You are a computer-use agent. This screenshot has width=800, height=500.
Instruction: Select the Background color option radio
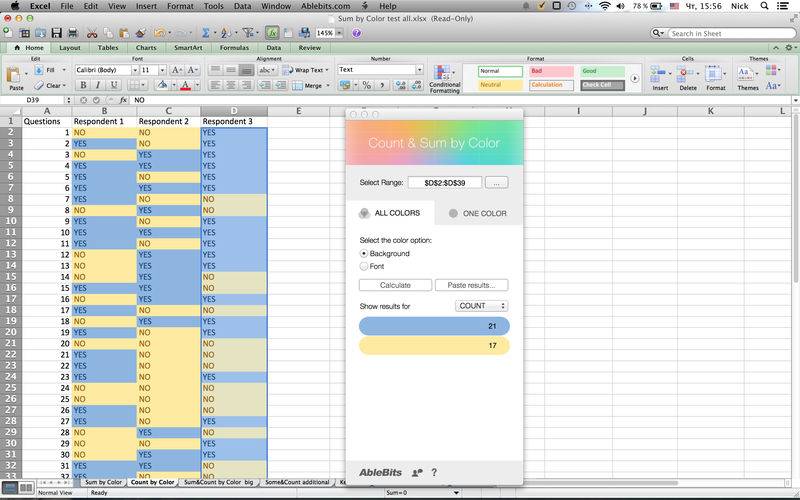pyautogui.click(x=364, y=254)
